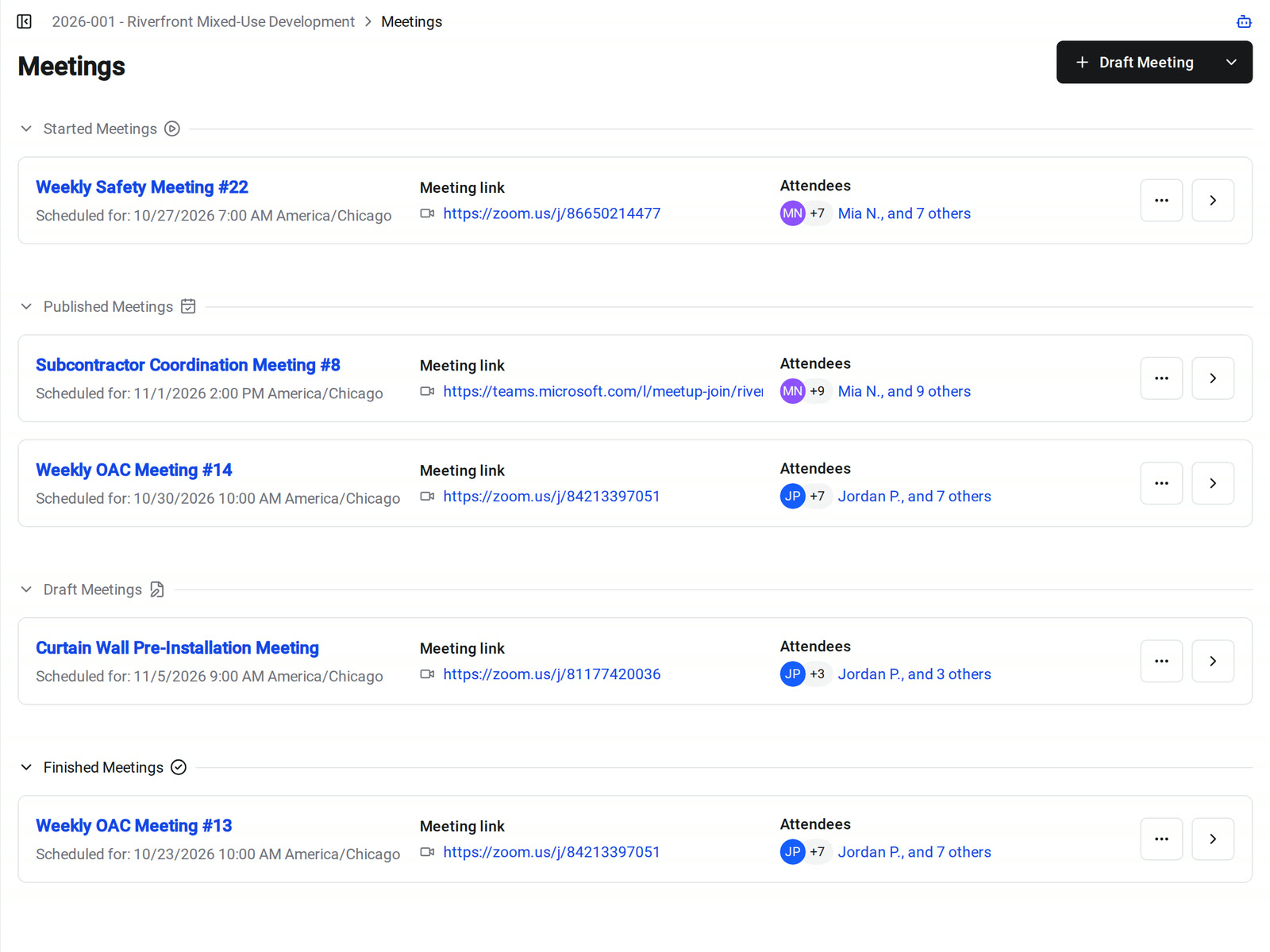The height and width of the screenshot is (952, 1270).
Task: Open the Microsoft Teams meetup-join link
Action: (603, 391)
